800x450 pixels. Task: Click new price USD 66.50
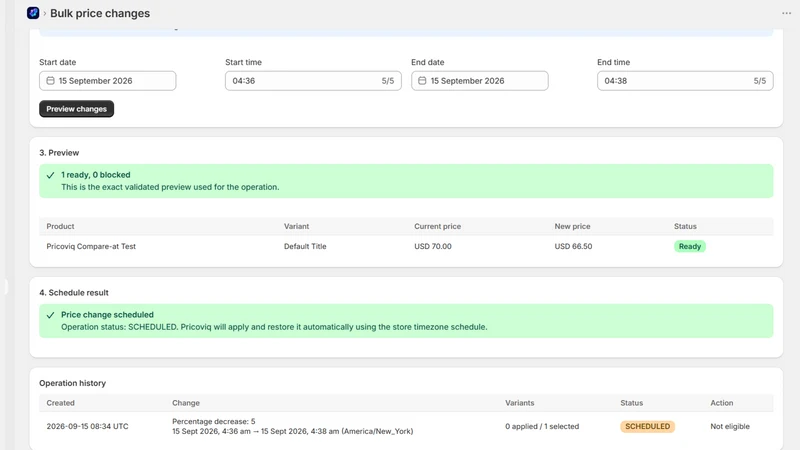point(573,246)
